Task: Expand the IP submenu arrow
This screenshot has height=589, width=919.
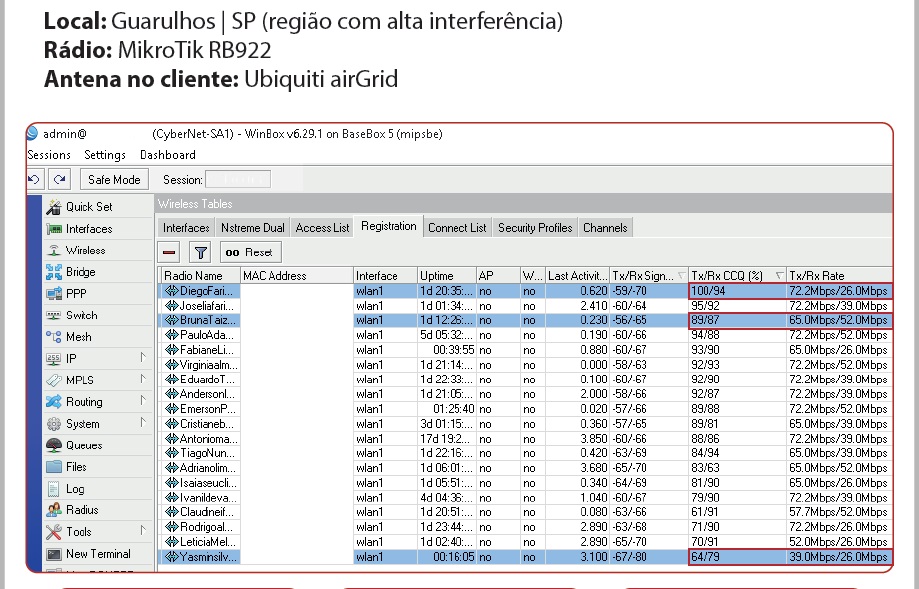Action: [142, 358]
